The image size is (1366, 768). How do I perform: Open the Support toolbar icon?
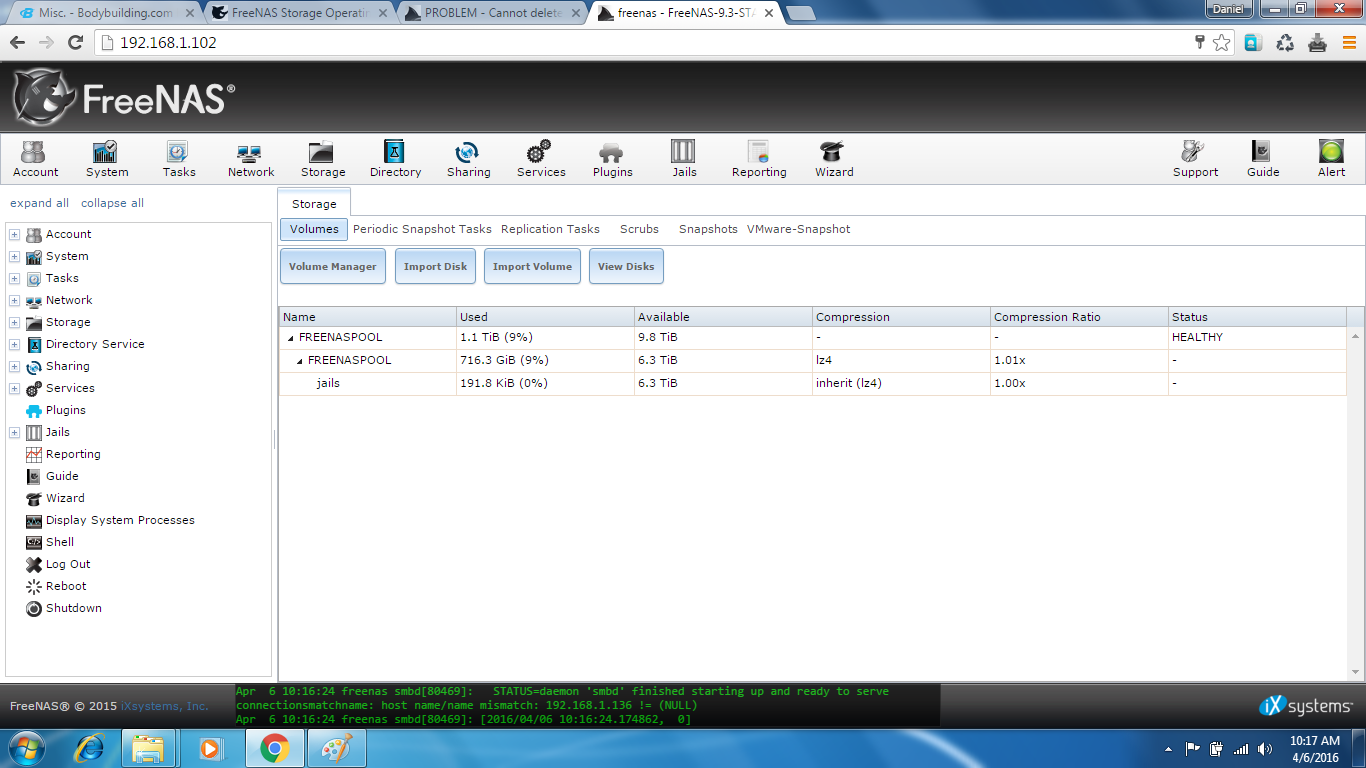pos(1195,159)
